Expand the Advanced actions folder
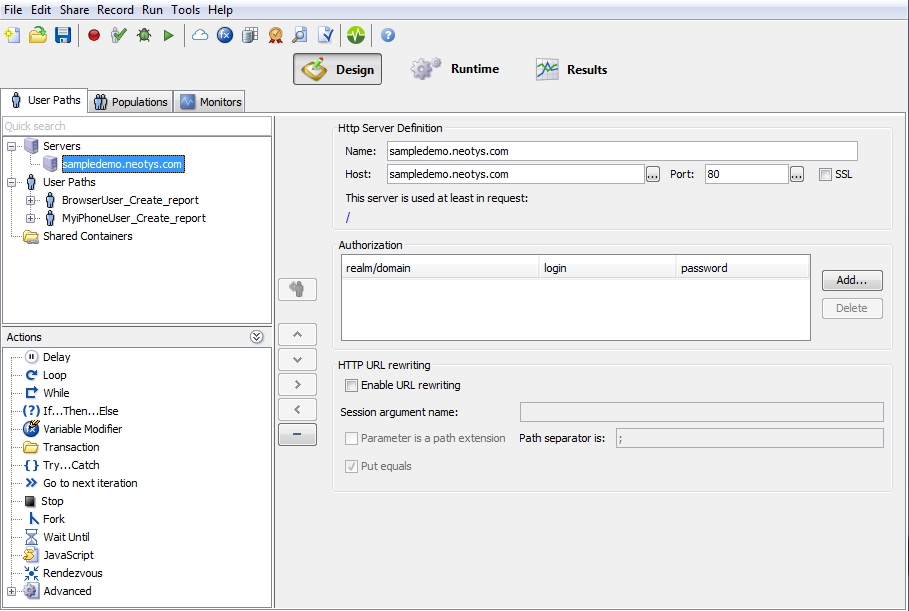909x611 pixels. pyautogui.click(x=12, y=591)
